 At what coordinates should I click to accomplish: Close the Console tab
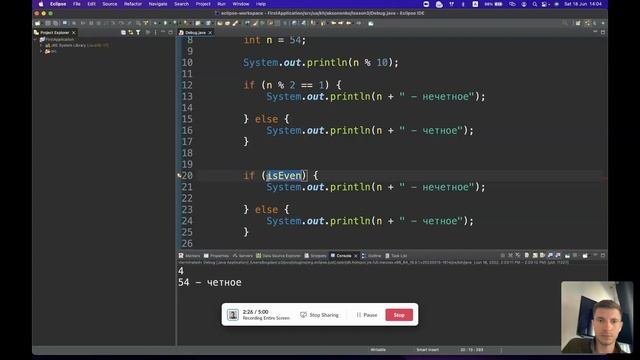pyautogui.click(x=356, y=256)
